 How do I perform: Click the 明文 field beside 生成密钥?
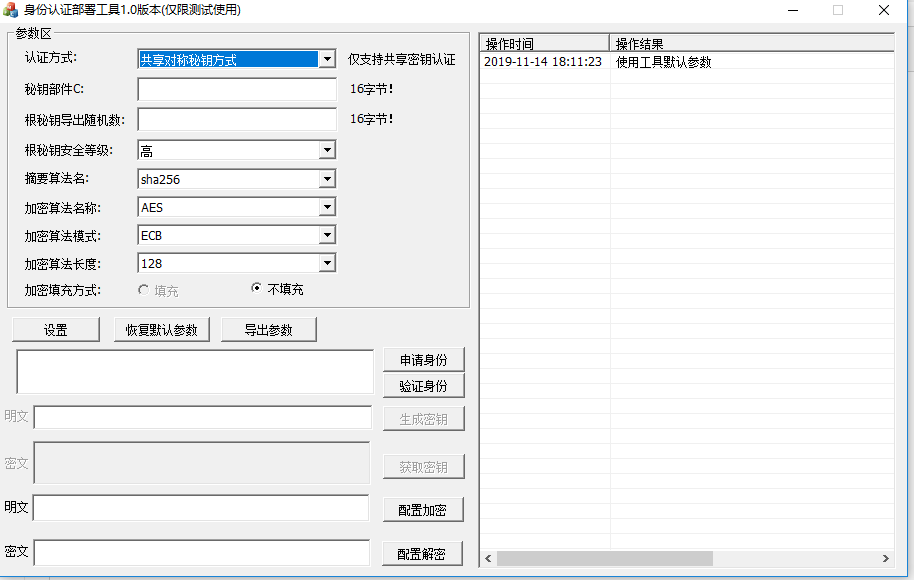203,417
